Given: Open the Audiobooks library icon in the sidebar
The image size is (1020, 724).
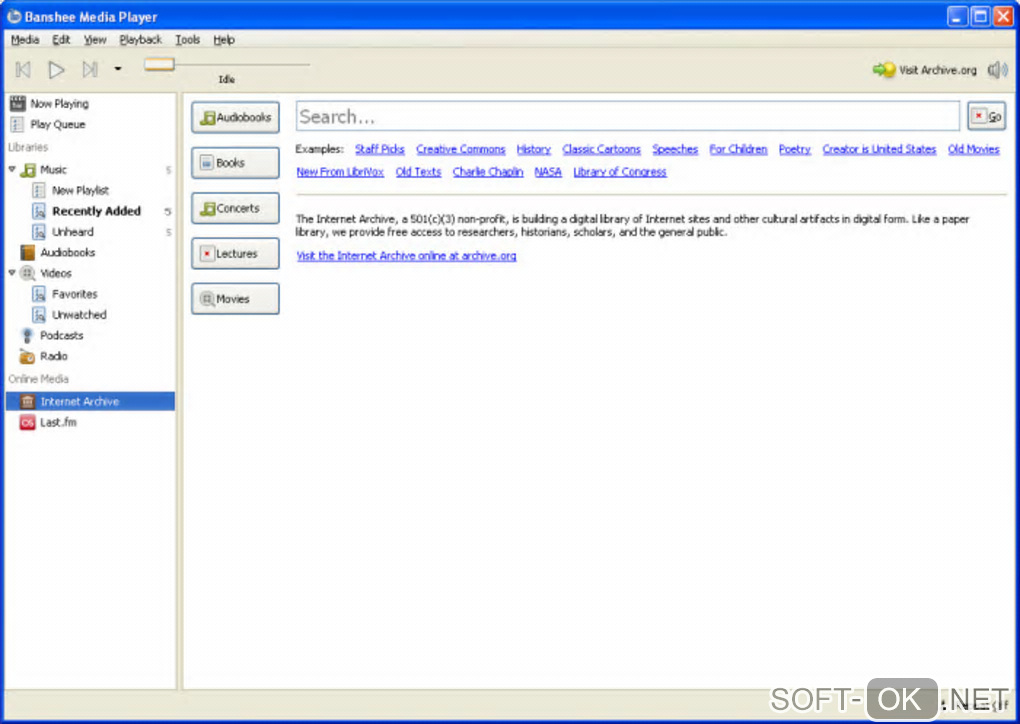Looking at the screenshot, I should click(27, 252).
